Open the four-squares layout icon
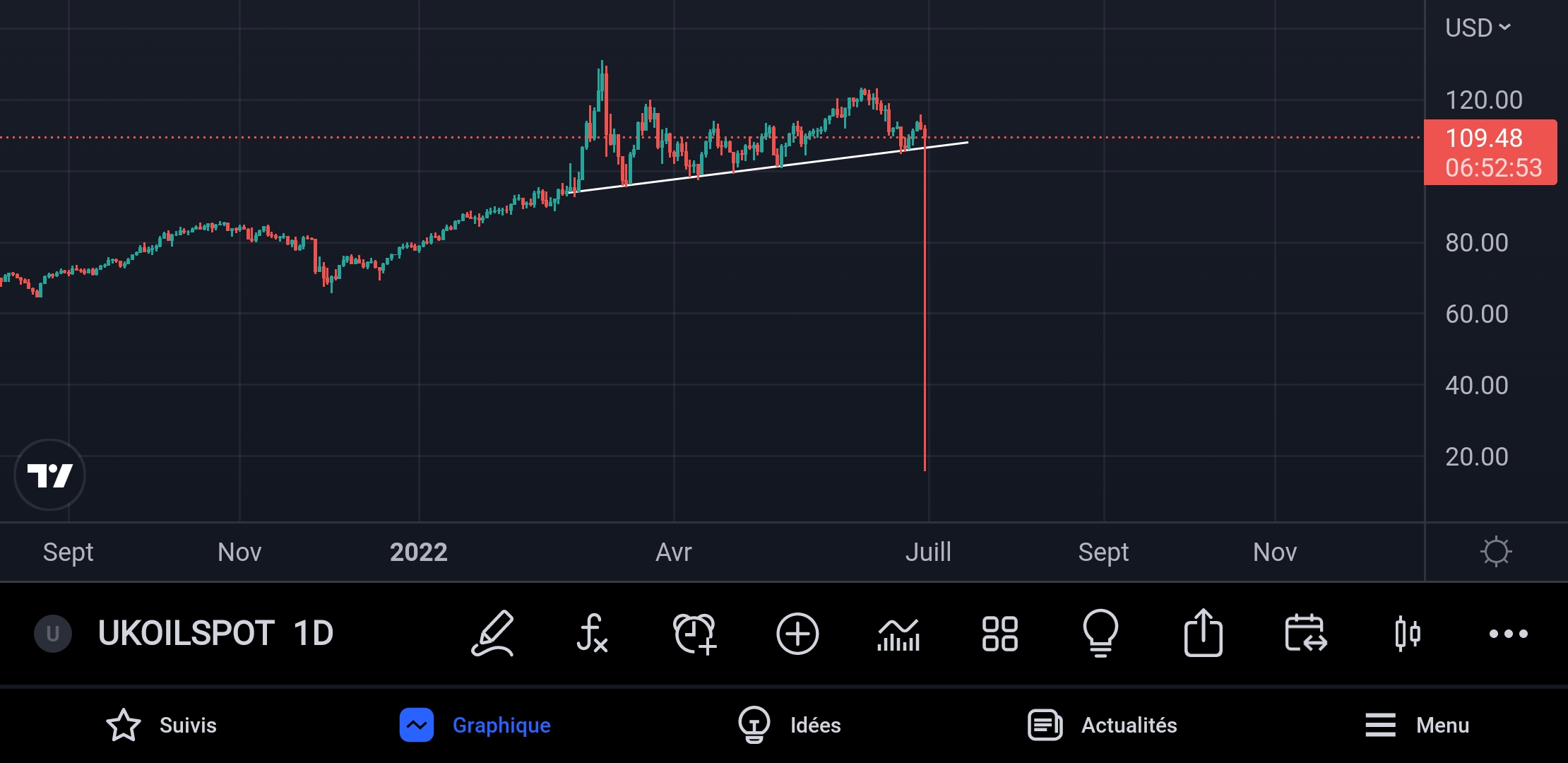This screenshot has height=763, width=1568. click(x=999, y=633)
